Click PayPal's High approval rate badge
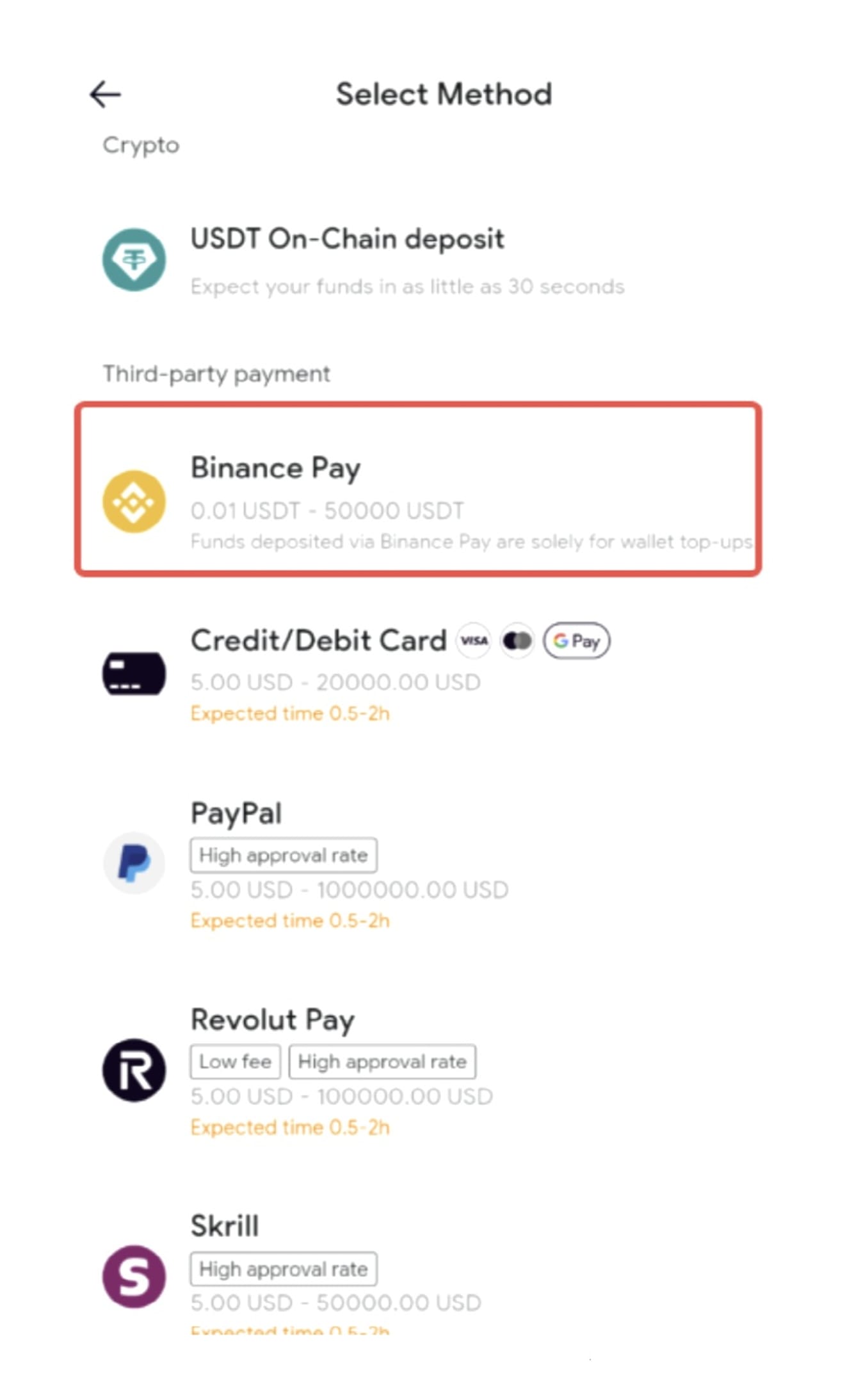 coord(283,854)
